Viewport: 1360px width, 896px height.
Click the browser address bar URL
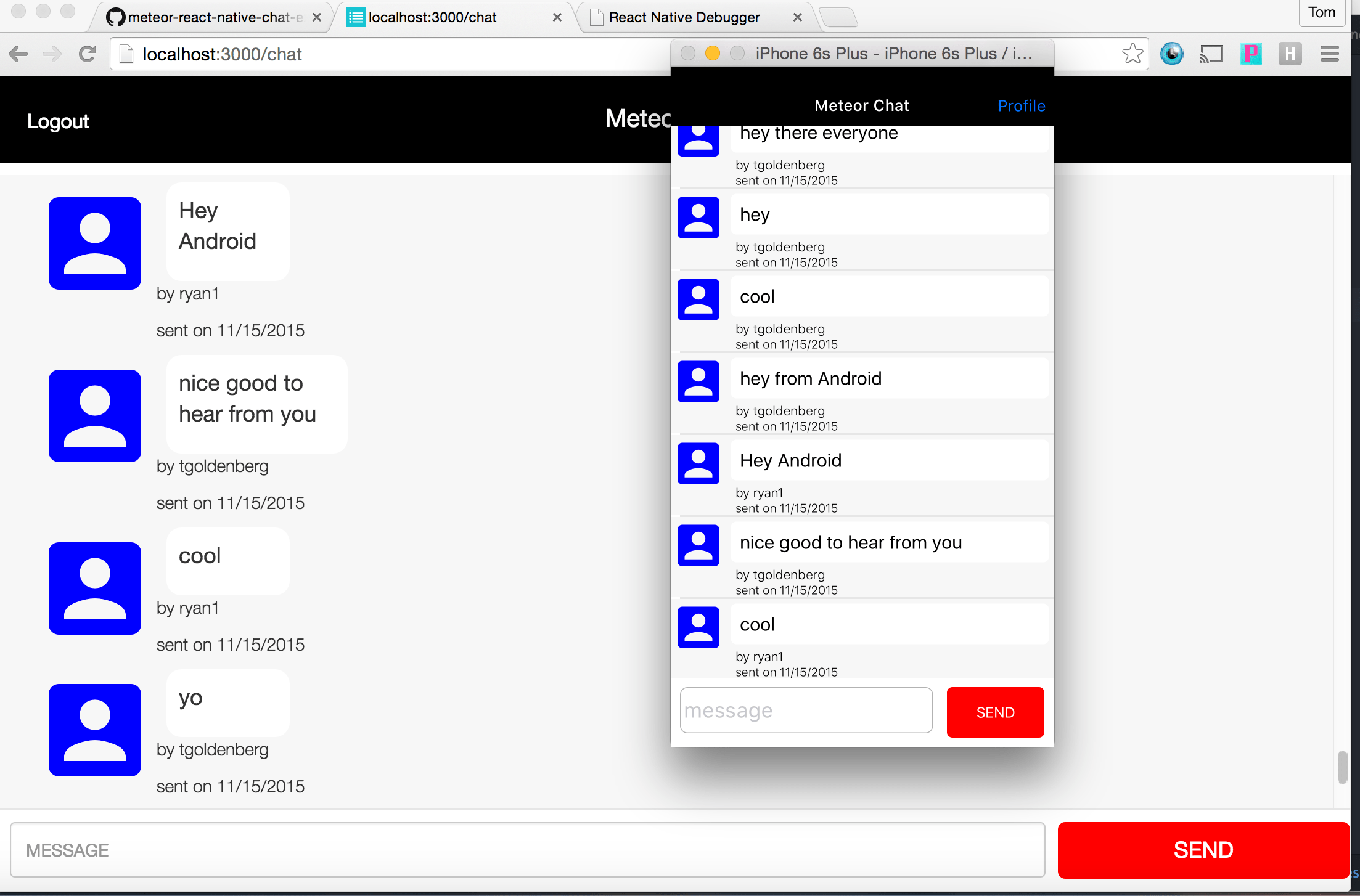coord(222,54)
